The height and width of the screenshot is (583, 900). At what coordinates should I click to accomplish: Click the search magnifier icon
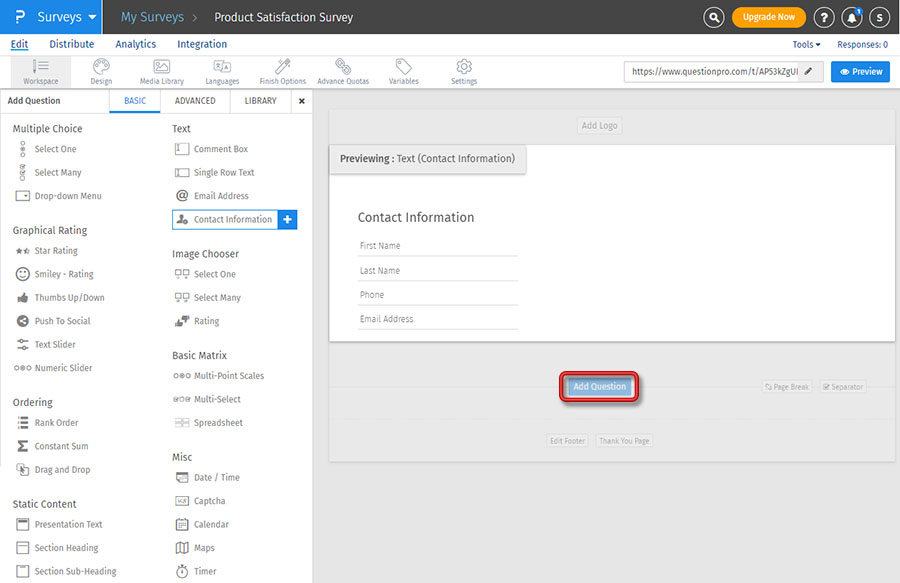[x=713, y=17]
